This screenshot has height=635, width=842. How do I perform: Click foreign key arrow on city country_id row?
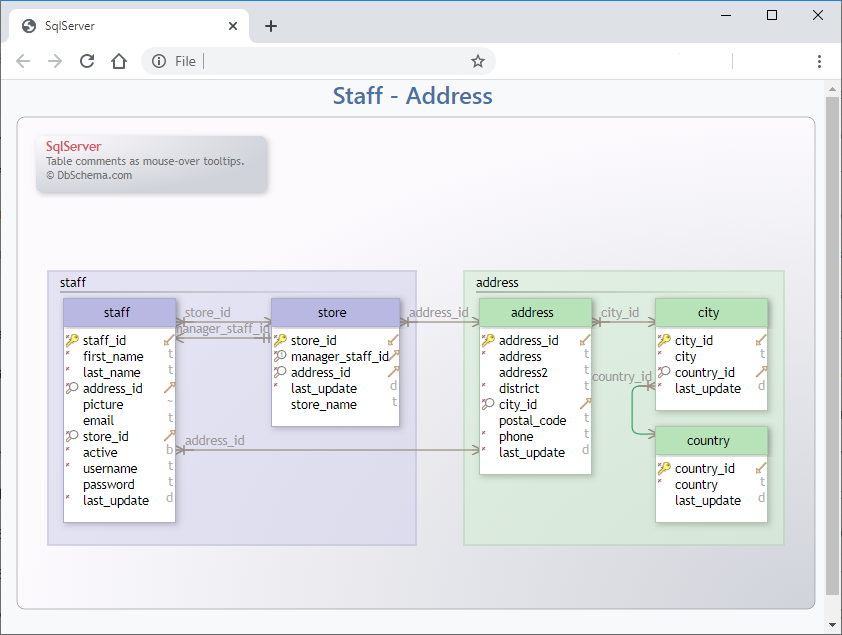[761, 371]
